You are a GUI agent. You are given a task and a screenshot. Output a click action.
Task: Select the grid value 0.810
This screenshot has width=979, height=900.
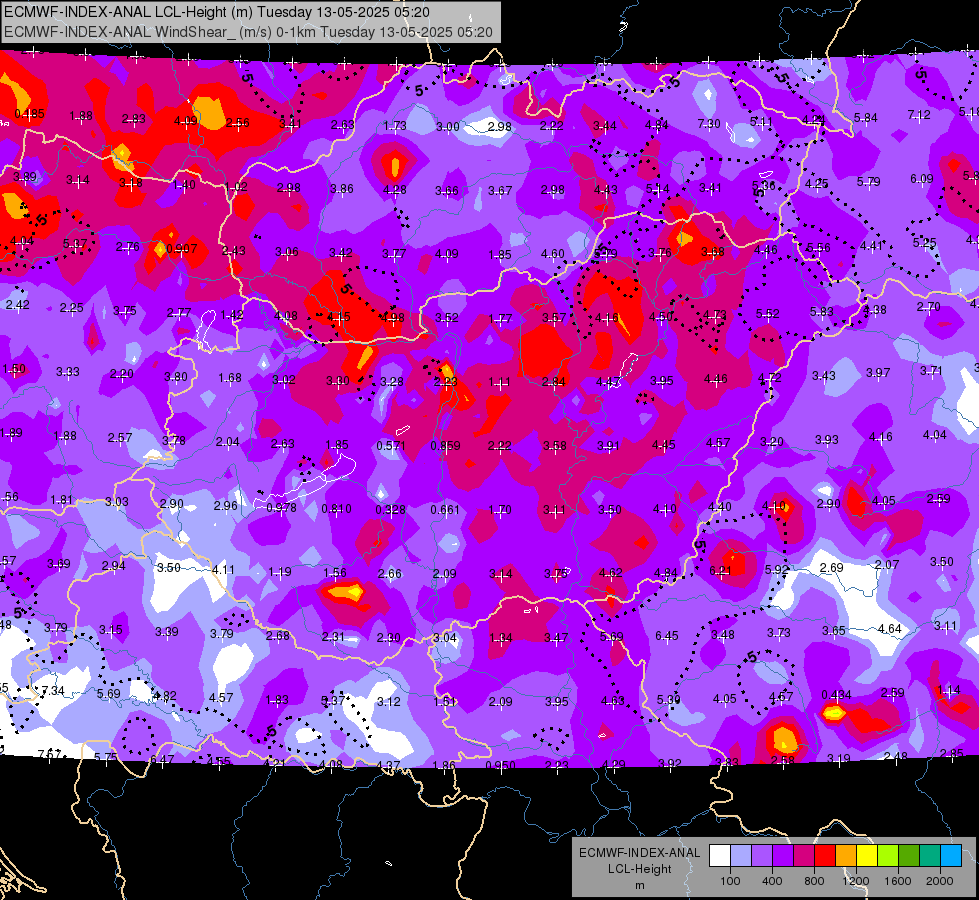pyautogui.click(x=337, y=509)
